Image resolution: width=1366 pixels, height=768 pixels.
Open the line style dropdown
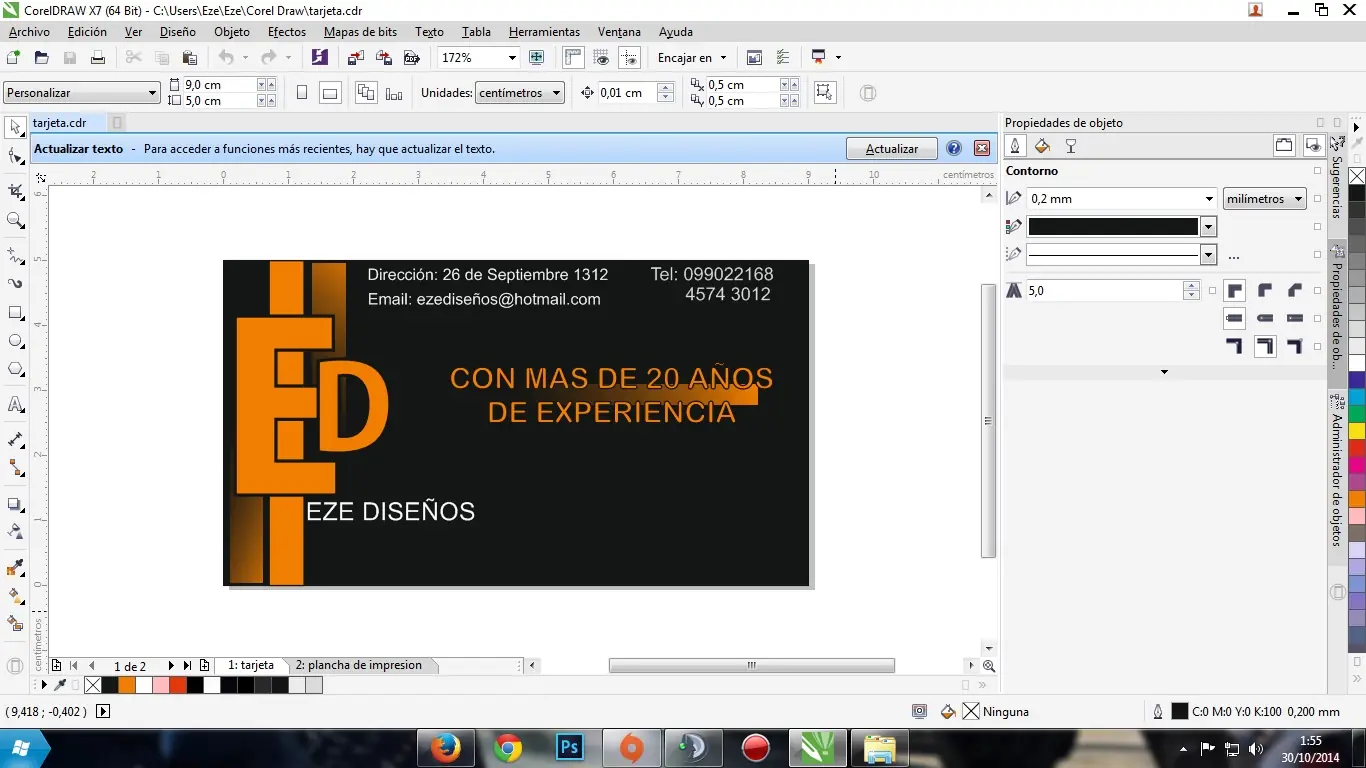(1209, 255)
